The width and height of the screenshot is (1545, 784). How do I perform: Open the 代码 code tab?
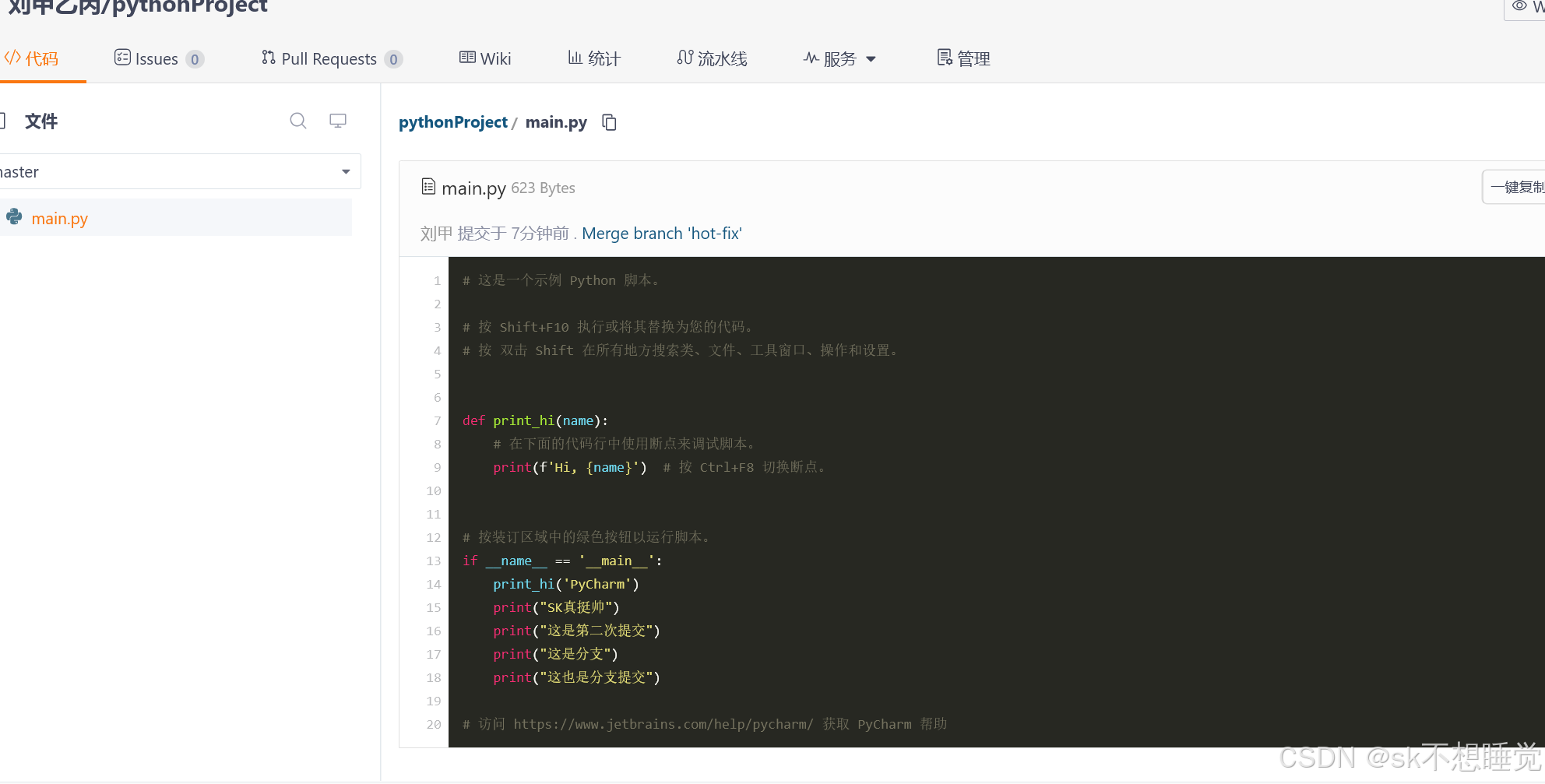click(x=32, y=58)
